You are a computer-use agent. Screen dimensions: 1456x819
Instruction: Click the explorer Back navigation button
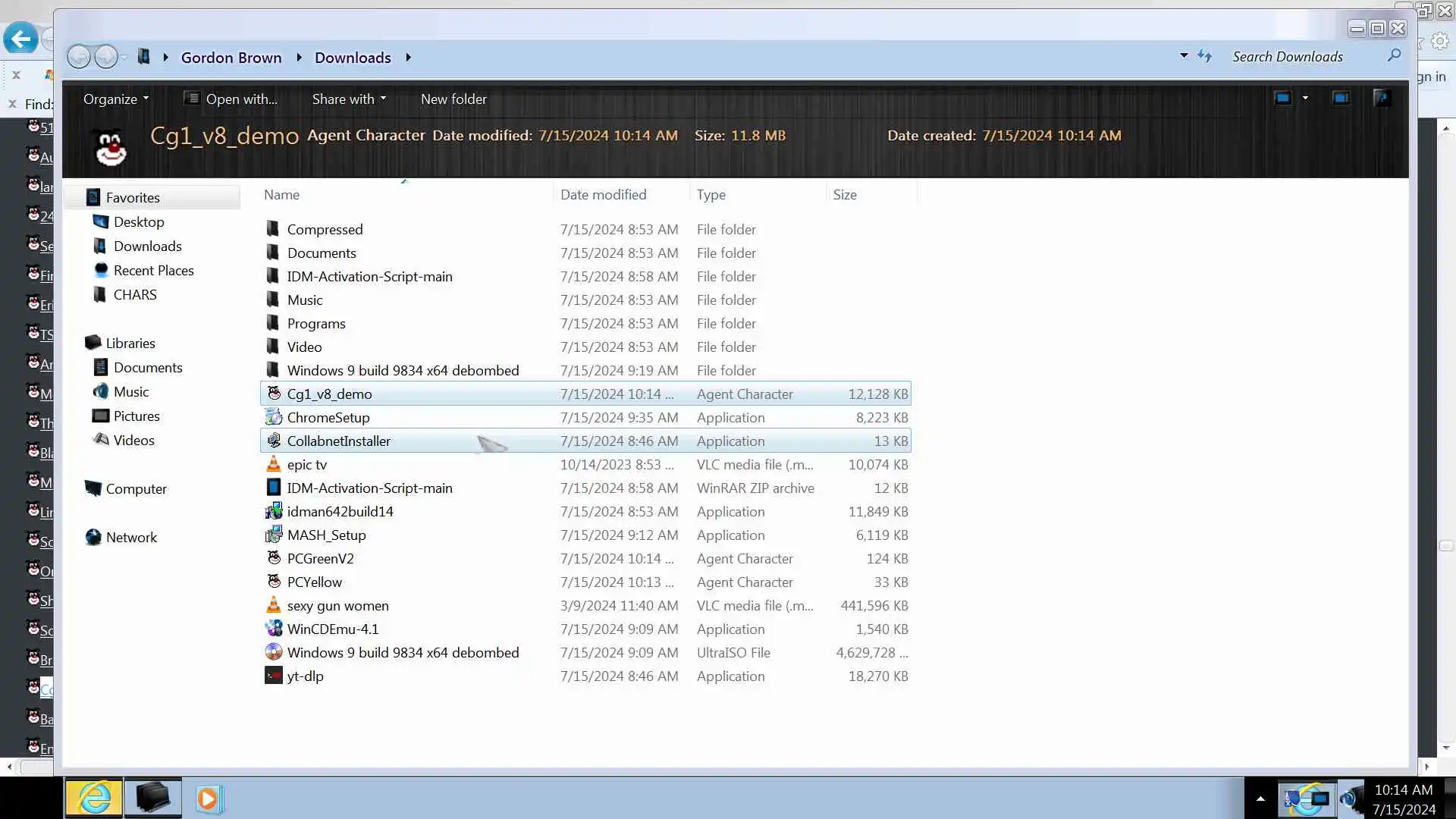(79, 57)
